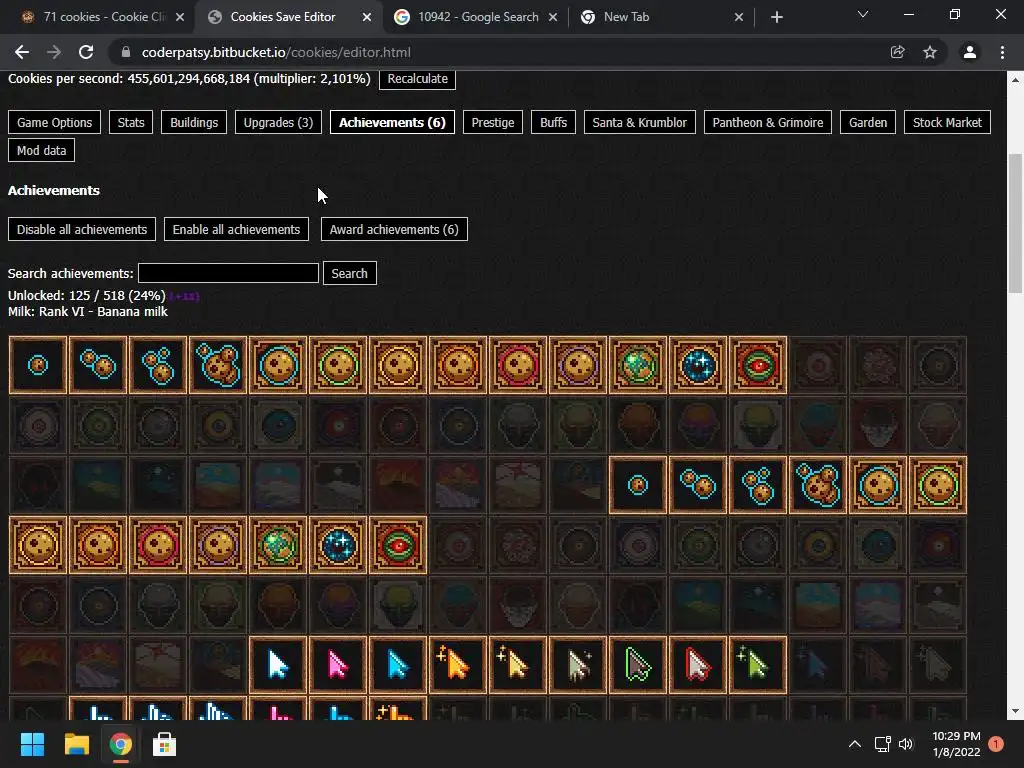Click Recalculate cookies per second
Image resolution: width=1024 pixels, height=768 pixels.
click(417, 78)
